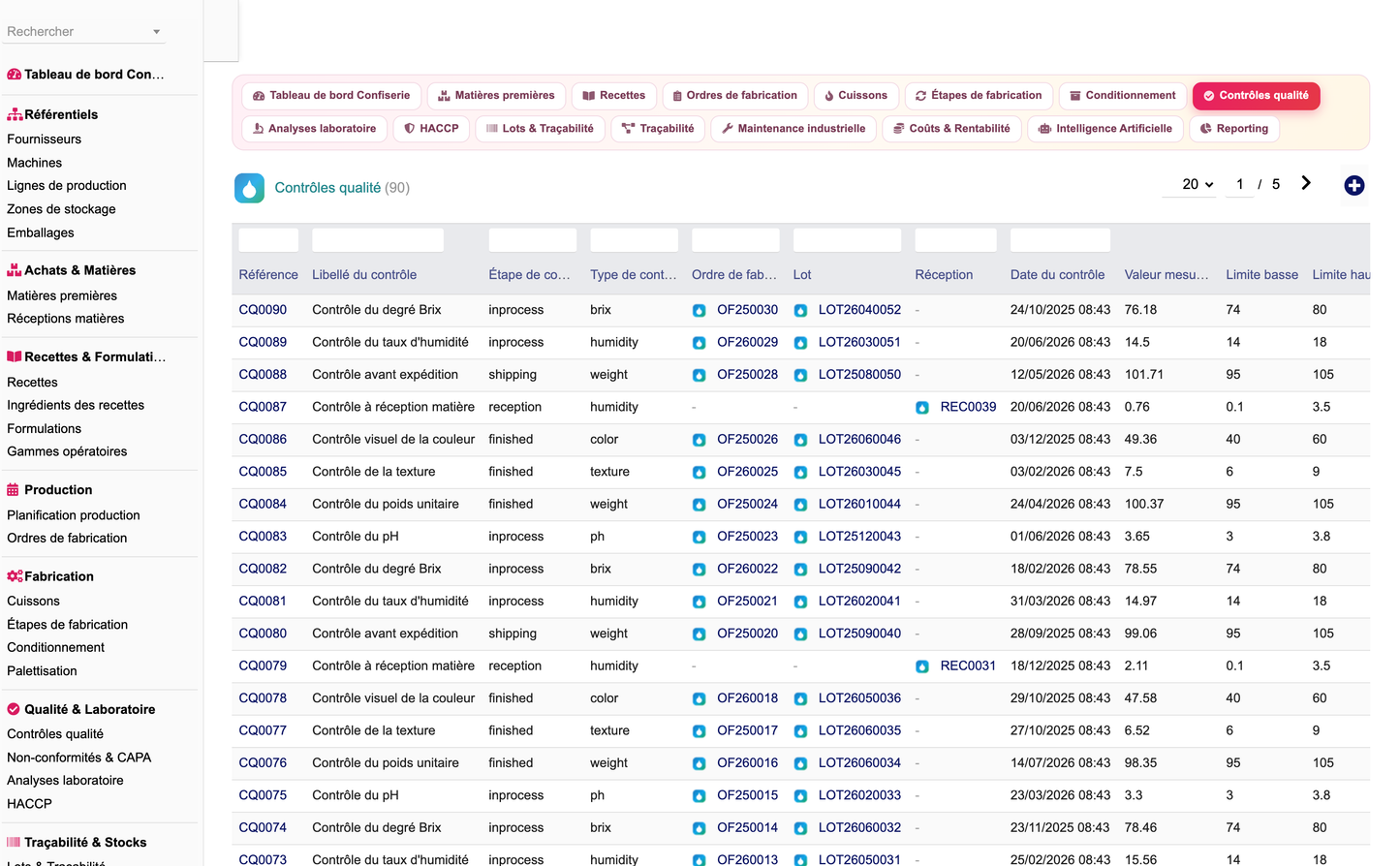Switch to the Recettes tab
The image size is (1400, 866).
pyautogui.click(x=614, y=96)
